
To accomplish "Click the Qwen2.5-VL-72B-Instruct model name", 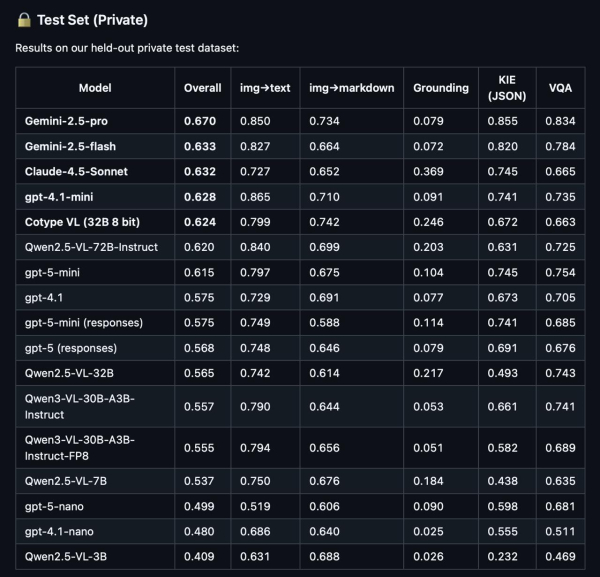I will [x=91, y=246].
